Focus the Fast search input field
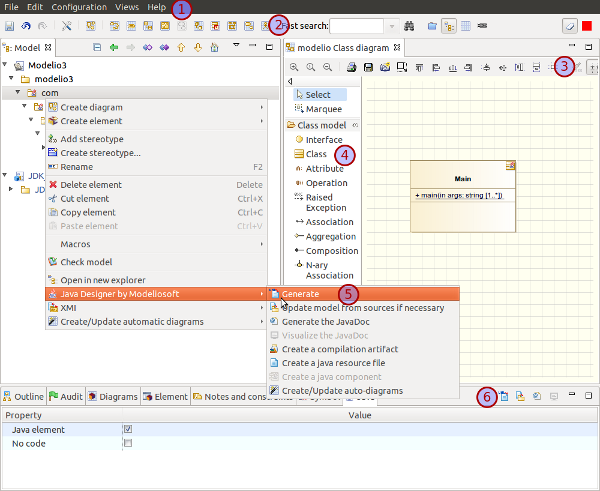Viewport: 600px width, 491px height. coord(356,26)
